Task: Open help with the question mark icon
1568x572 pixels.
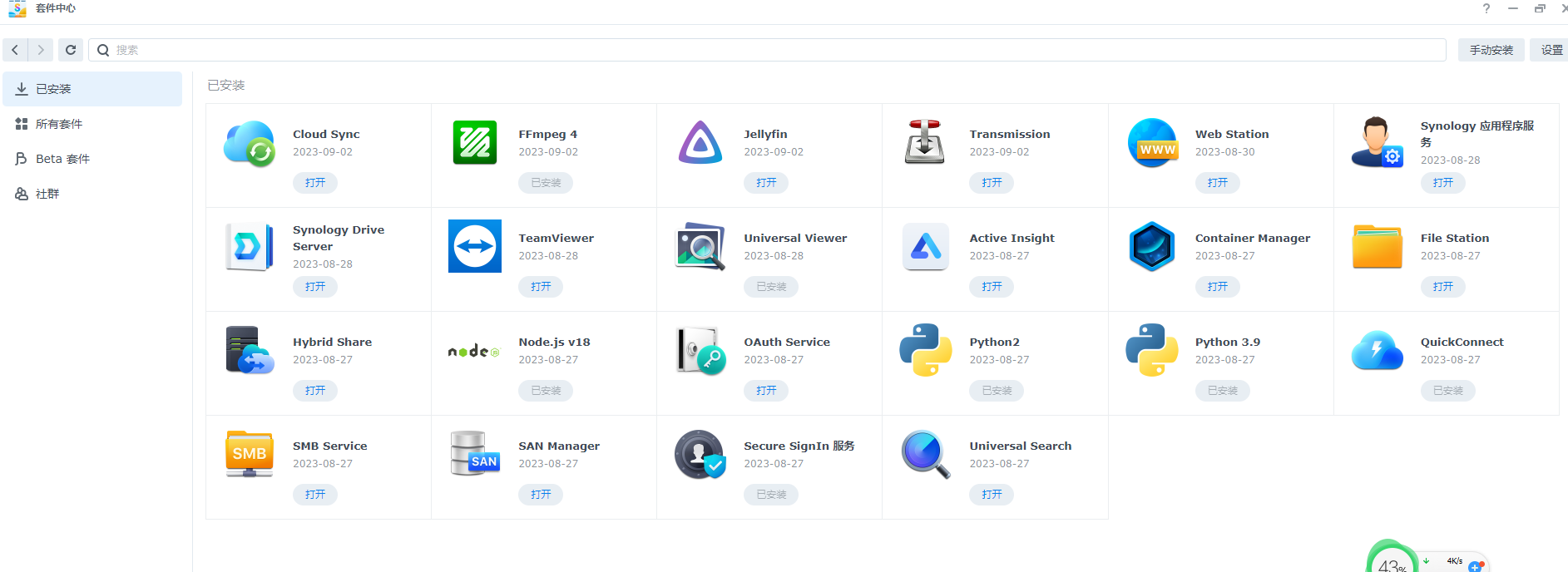Action: [x=1486, y=8]
